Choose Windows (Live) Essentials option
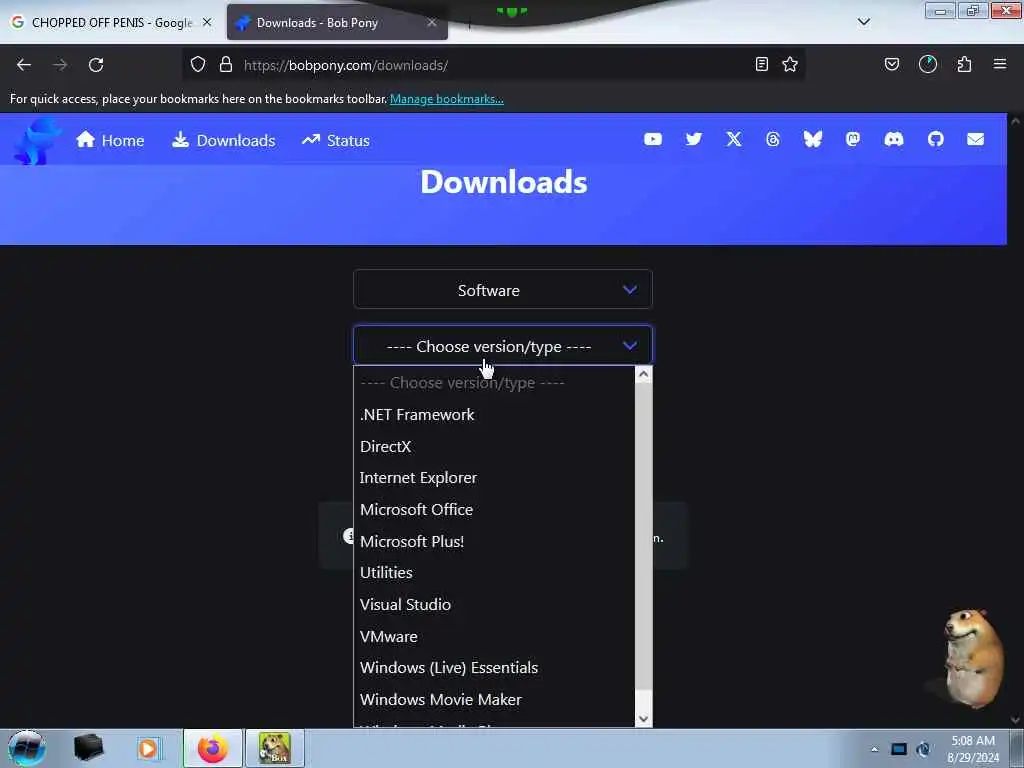1024x768 pixels. [x=494, y=667]
